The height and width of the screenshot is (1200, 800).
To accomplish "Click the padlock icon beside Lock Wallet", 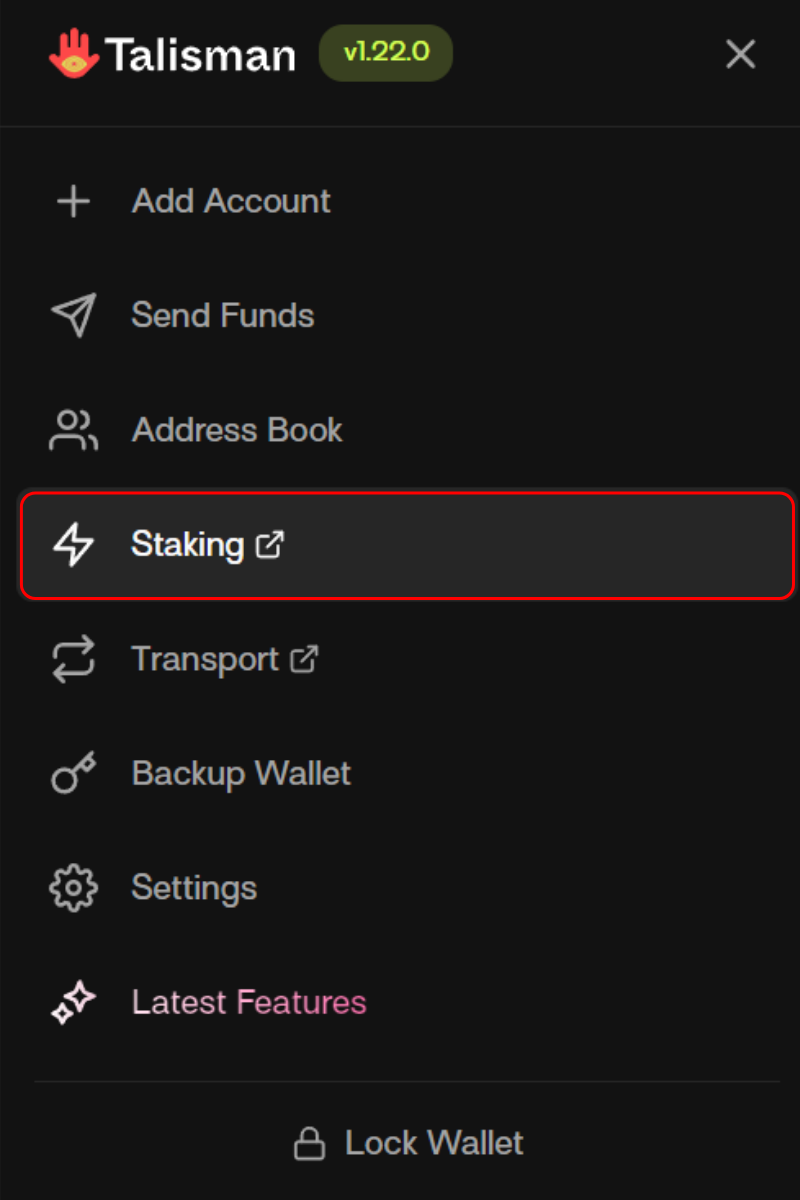I will click(309, 1143).
